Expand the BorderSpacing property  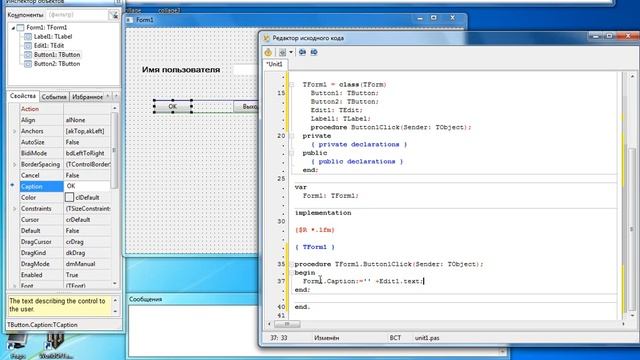tap(14, 164)
